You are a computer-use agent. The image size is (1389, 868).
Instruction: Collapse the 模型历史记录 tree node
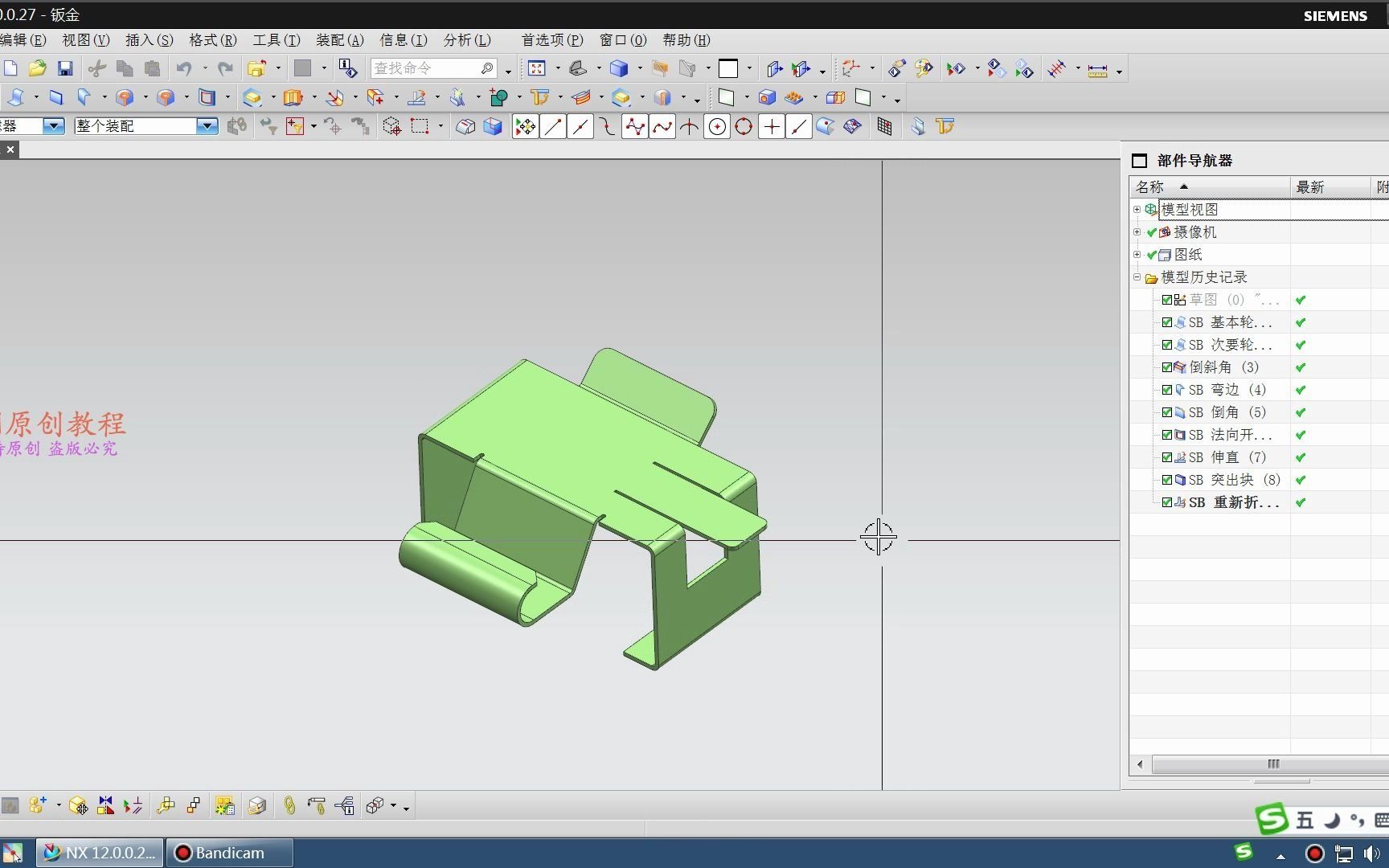pyautogui.click(x=1137, y=277)
